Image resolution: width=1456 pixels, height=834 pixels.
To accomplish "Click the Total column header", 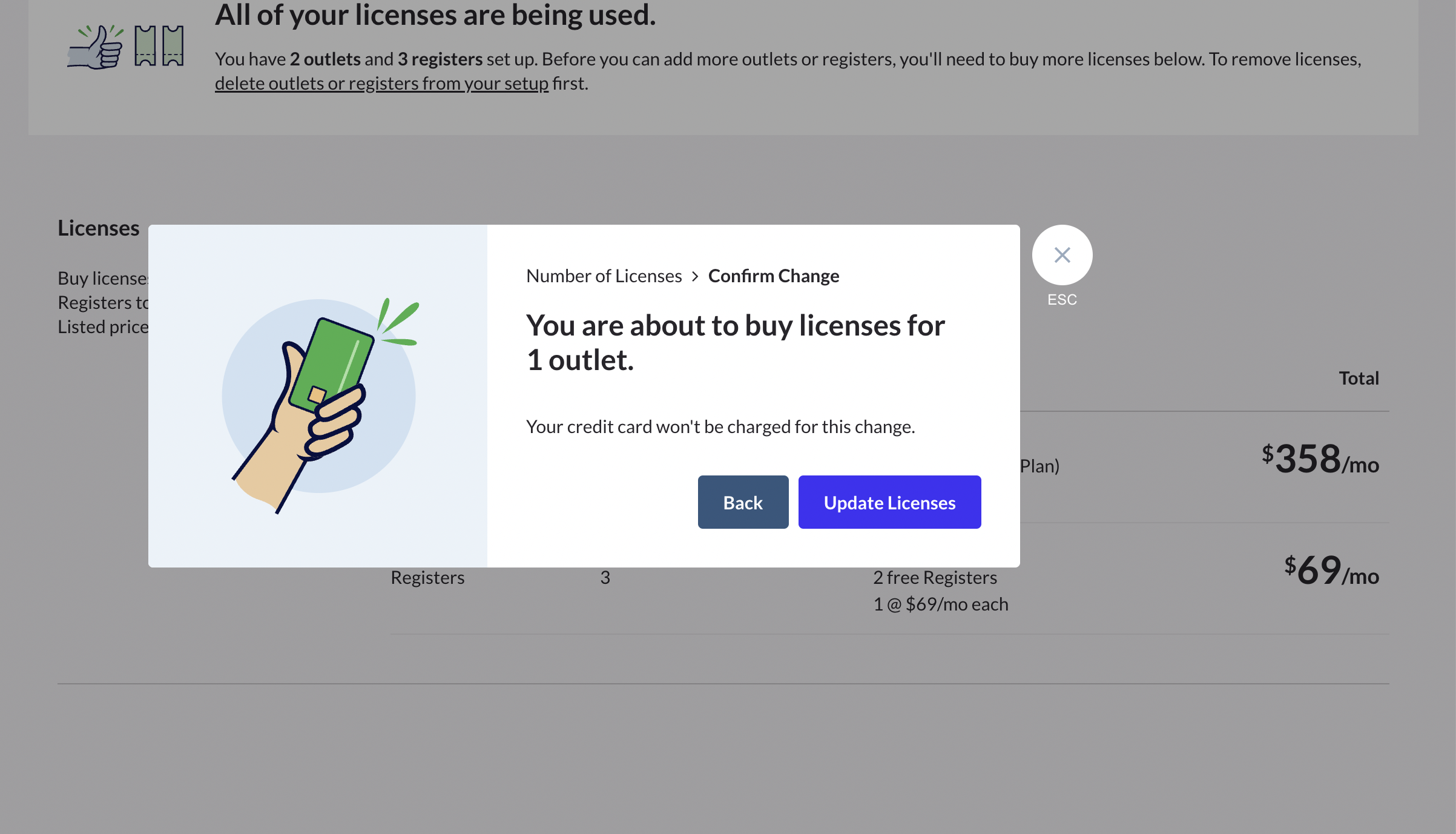I will point(1359,378).
